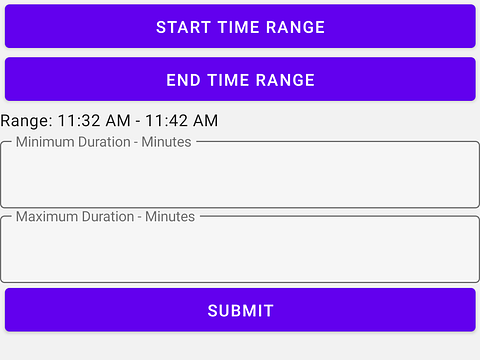Click the Minimum Duration - Minutes label
The height and width of the screenshot is (360, 480).
[104, 142]
